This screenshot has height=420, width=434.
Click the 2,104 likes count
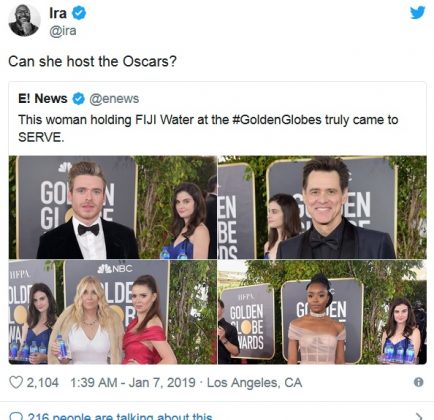[43, 382]
